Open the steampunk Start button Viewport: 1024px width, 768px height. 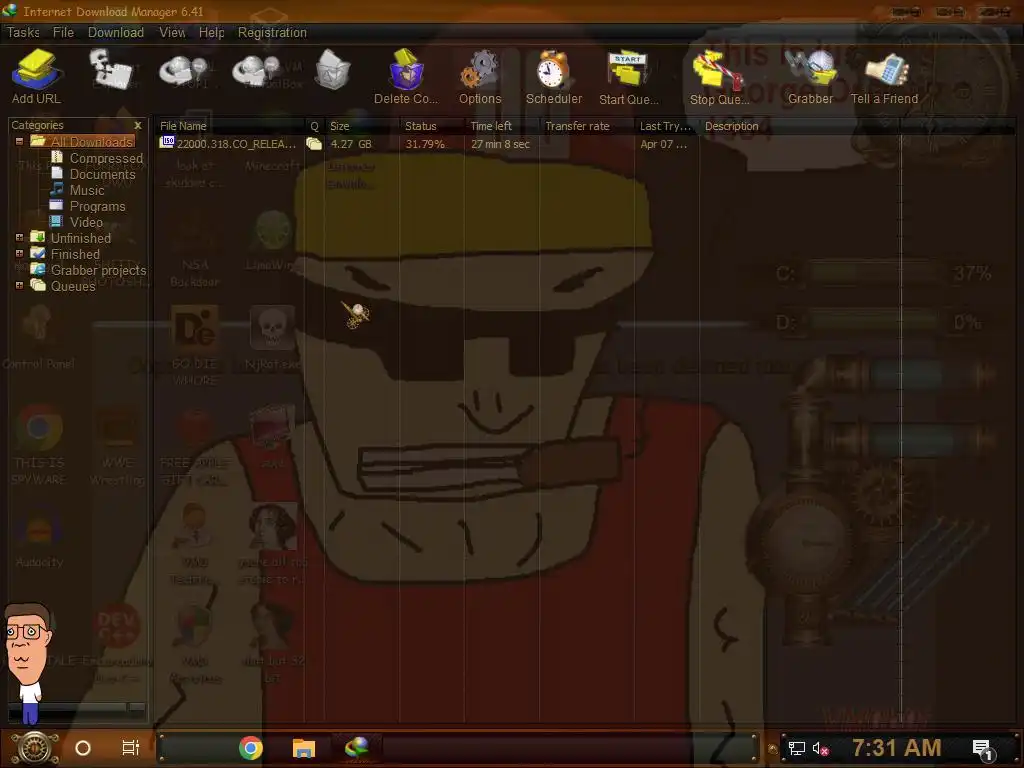35,748
